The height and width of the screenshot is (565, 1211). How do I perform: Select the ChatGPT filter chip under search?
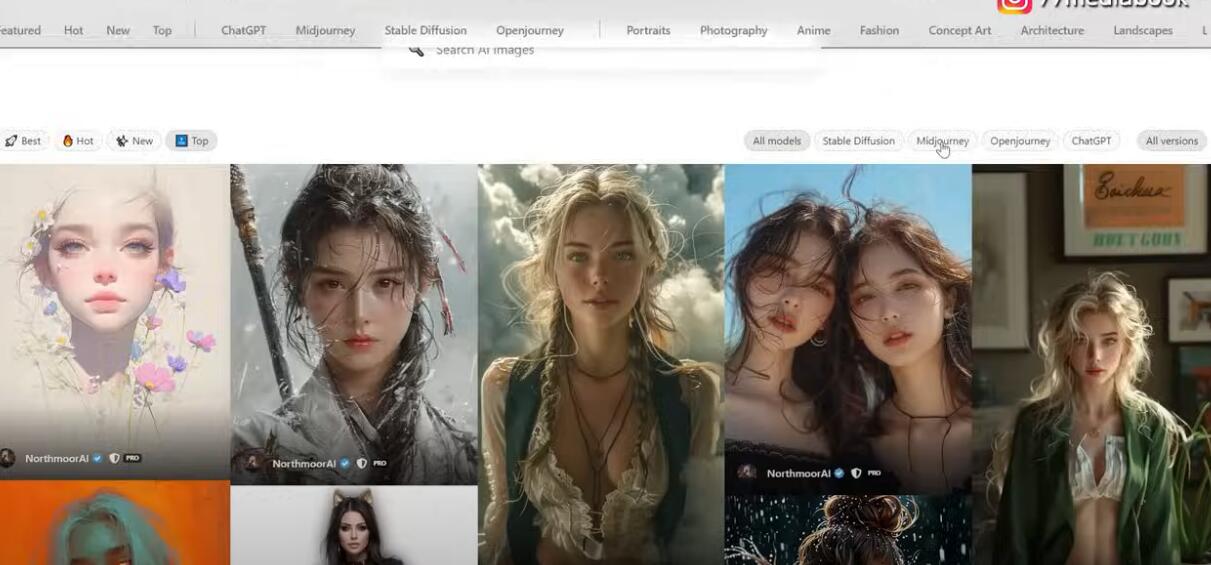click(1091, 141)
